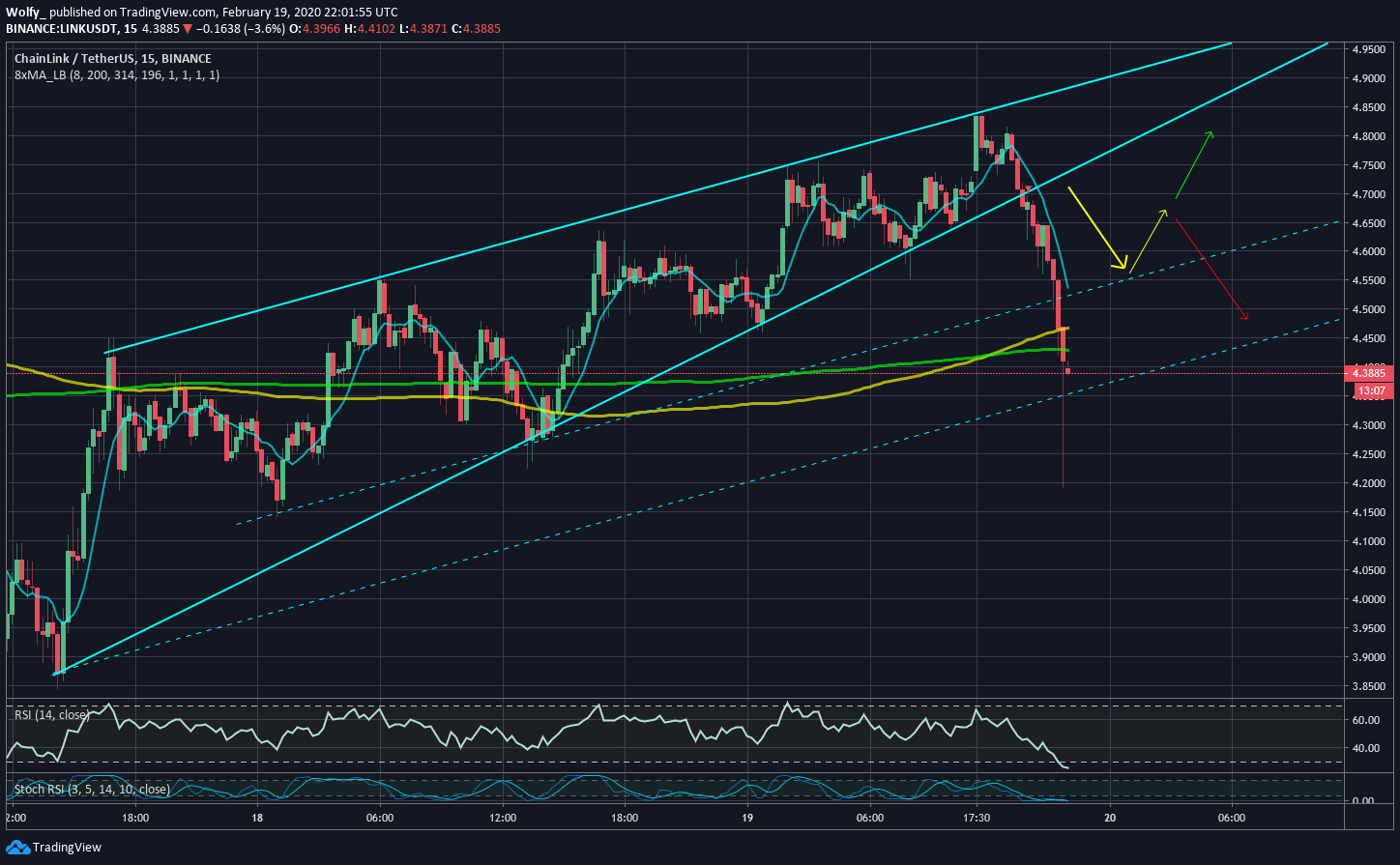Click the candle countdown label 13:07
The width and height of the screenshot is (1400, 865).
1372,390
